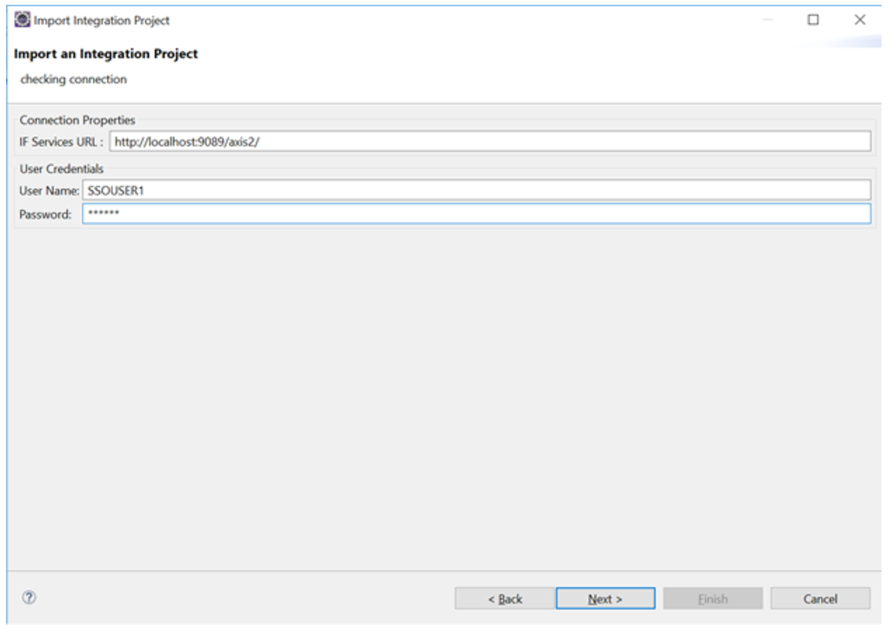The image size is (888, 631).
Task: Click the "User Name:" label
Action: 49,190
